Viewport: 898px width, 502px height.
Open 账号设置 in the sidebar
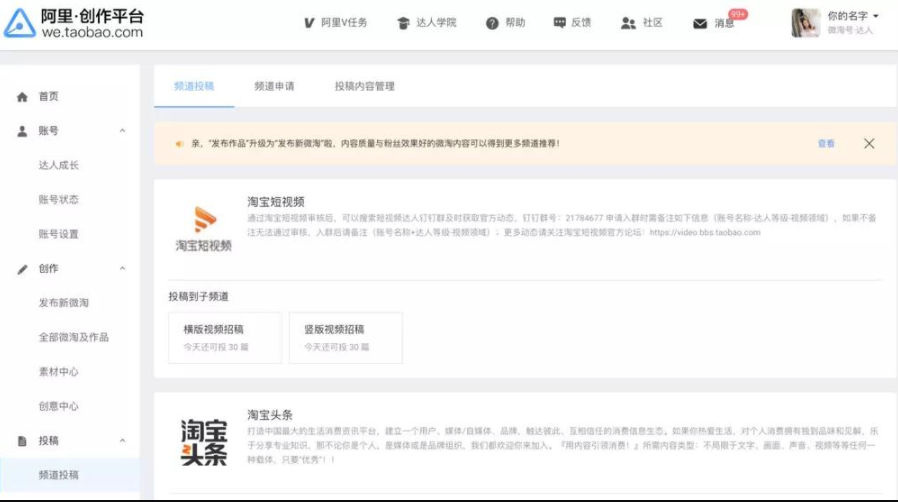(x=58, y=234)
